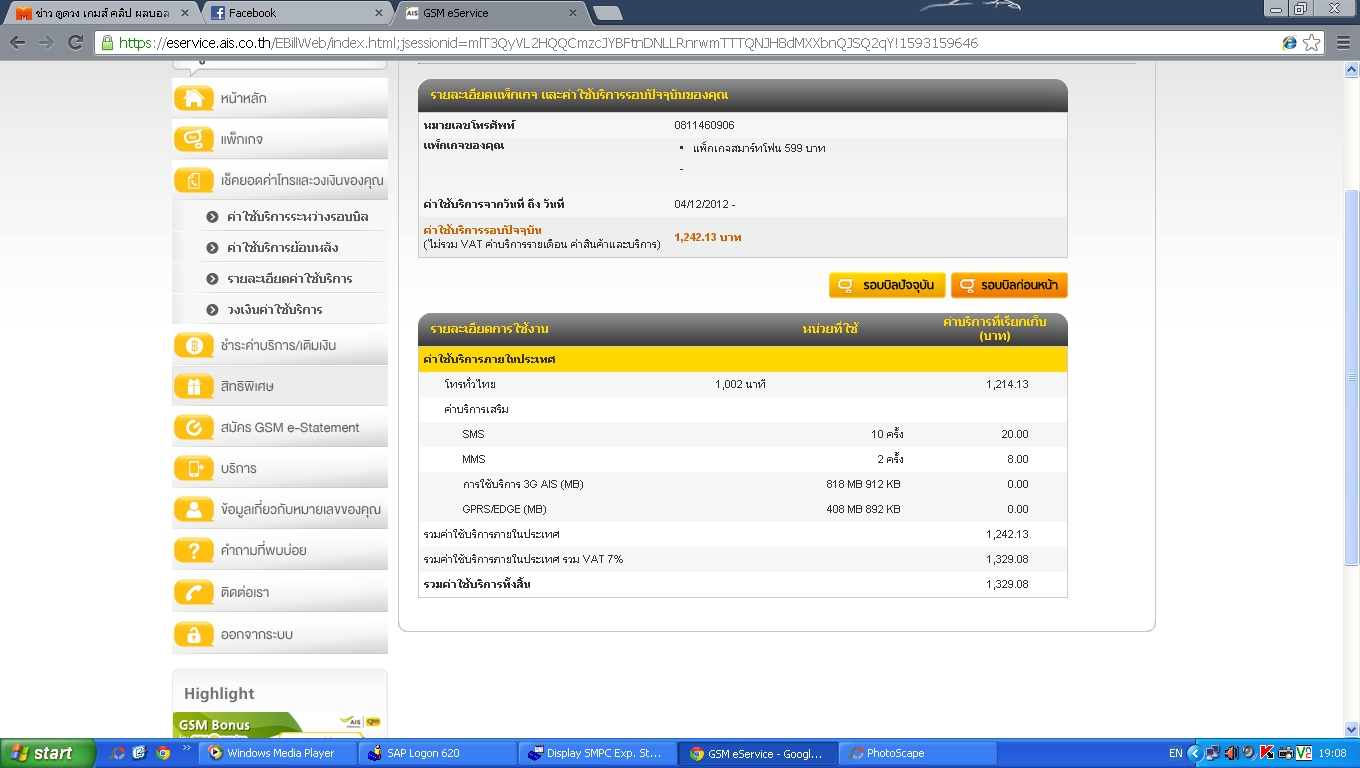Click the MMS row label

point(474,459)
